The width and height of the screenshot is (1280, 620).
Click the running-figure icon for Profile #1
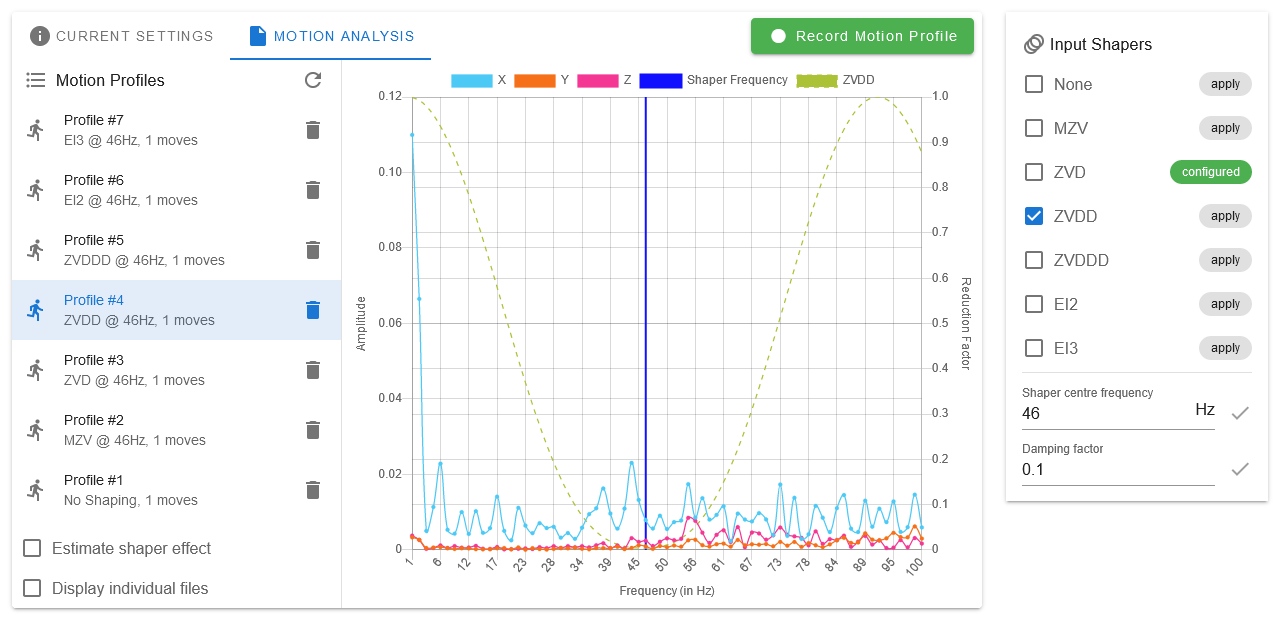(36, 490)
